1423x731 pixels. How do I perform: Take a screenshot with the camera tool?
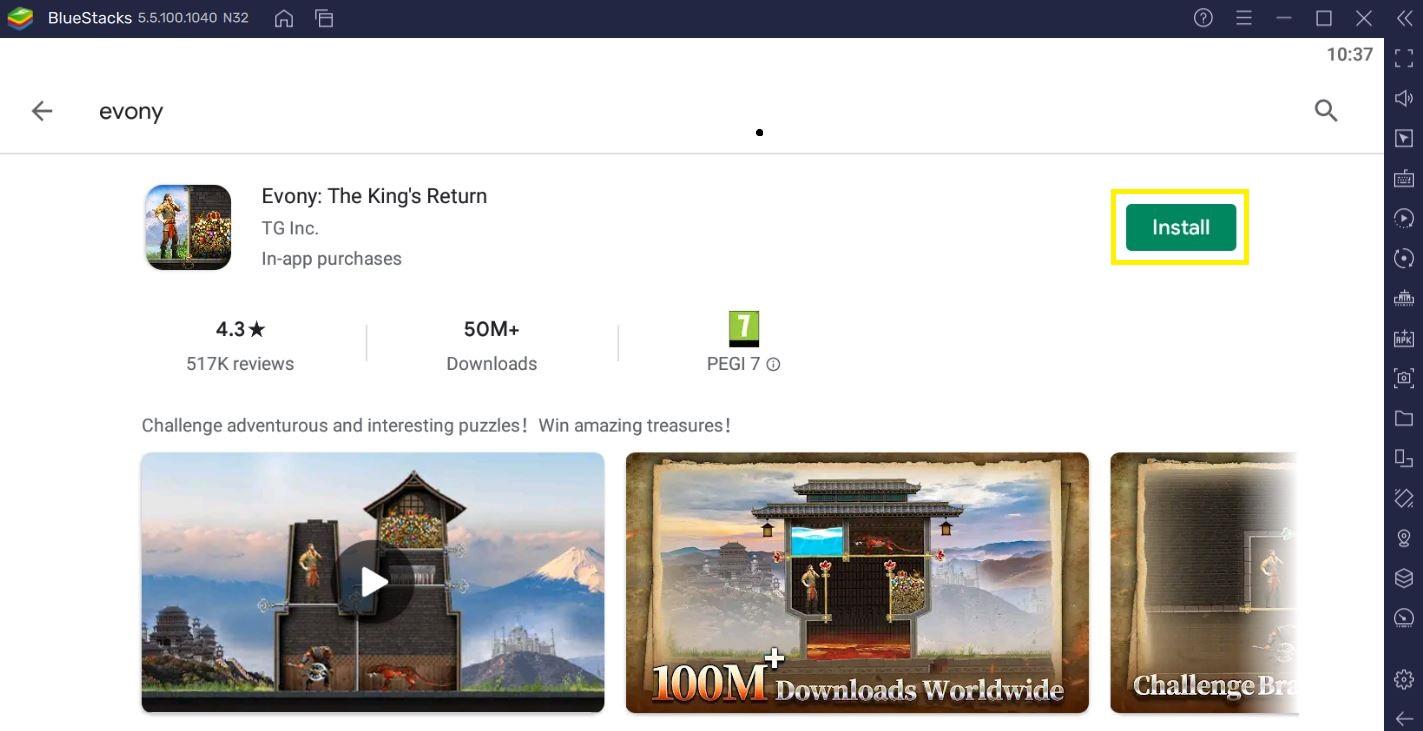coord(1403,377)
